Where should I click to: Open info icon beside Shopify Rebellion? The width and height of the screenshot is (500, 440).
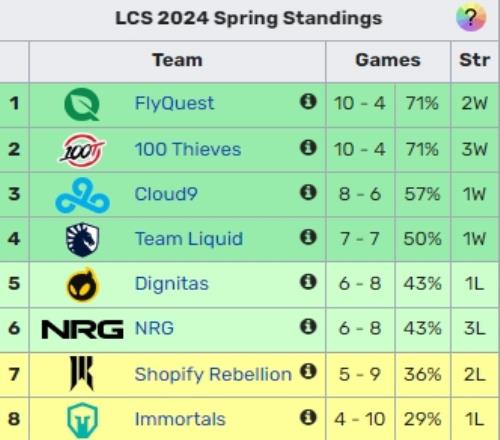(x=308, y=371)
